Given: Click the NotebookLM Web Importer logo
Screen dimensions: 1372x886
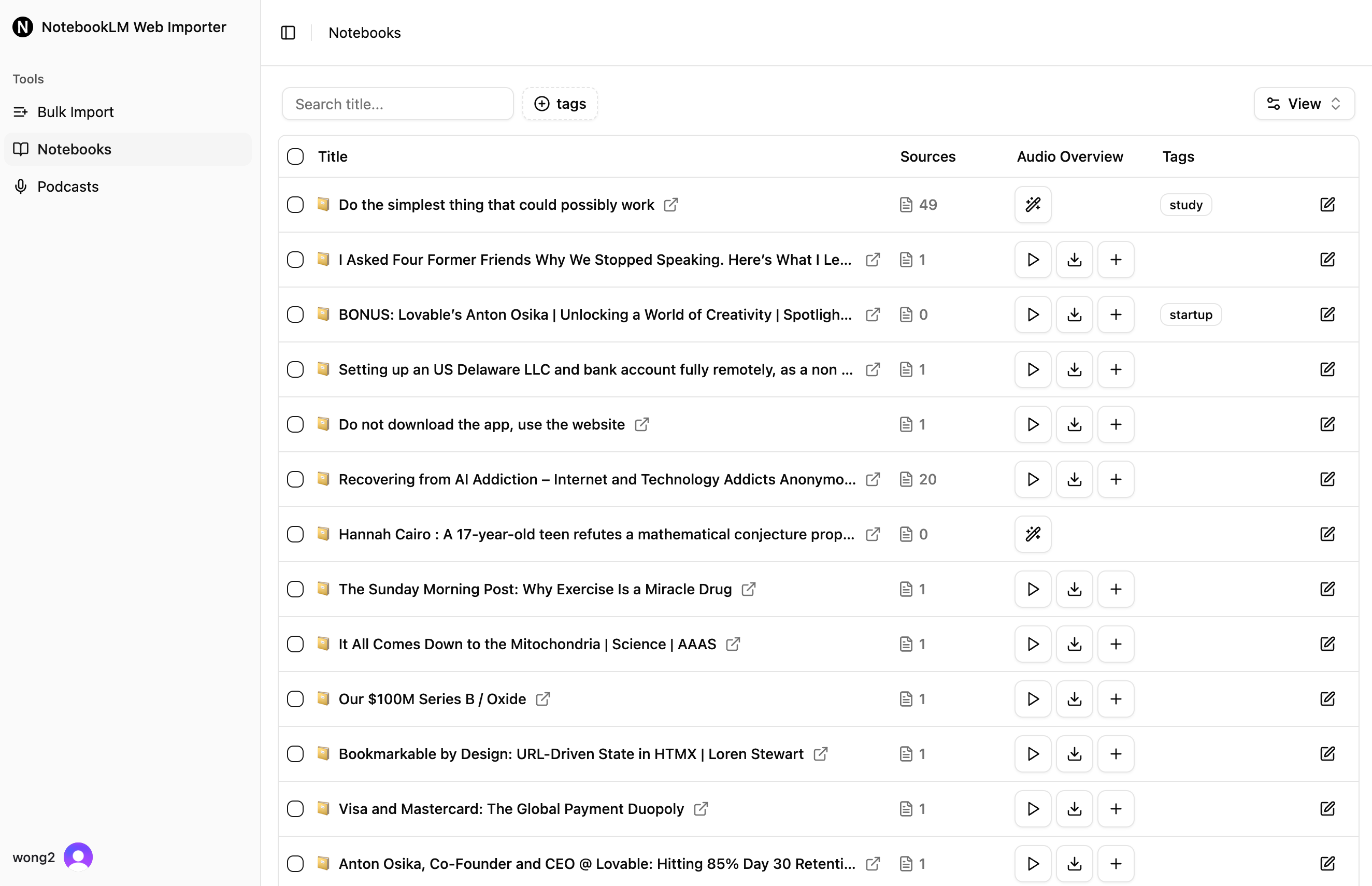Looking at the screenshot, I should (23, 27).
